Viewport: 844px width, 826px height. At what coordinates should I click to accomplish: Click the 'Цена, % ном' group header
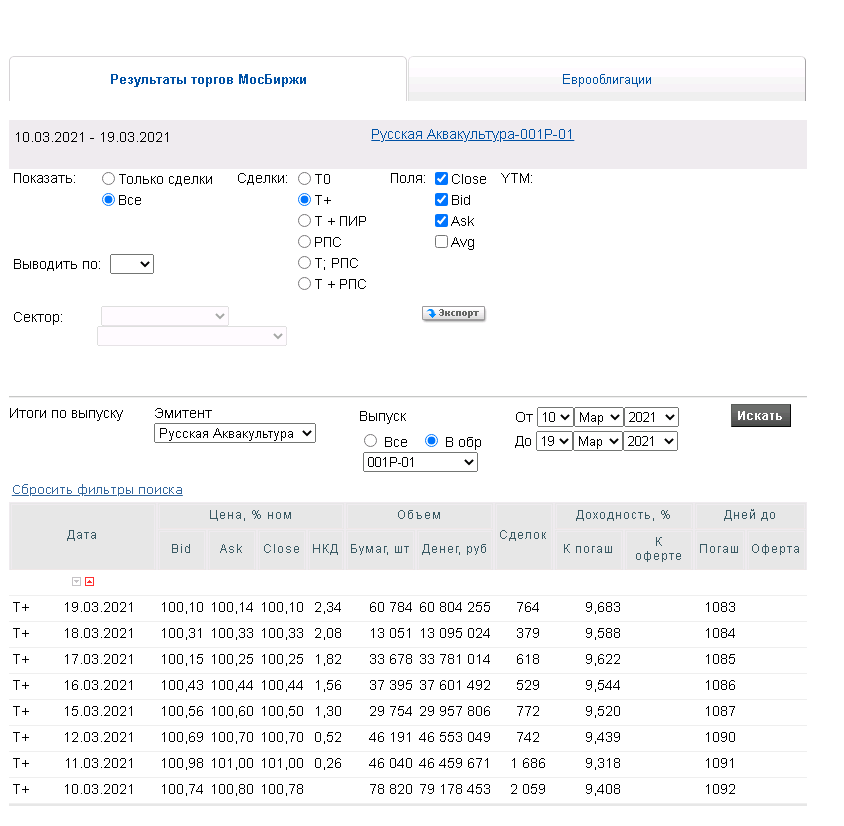[x=251, y=515]
